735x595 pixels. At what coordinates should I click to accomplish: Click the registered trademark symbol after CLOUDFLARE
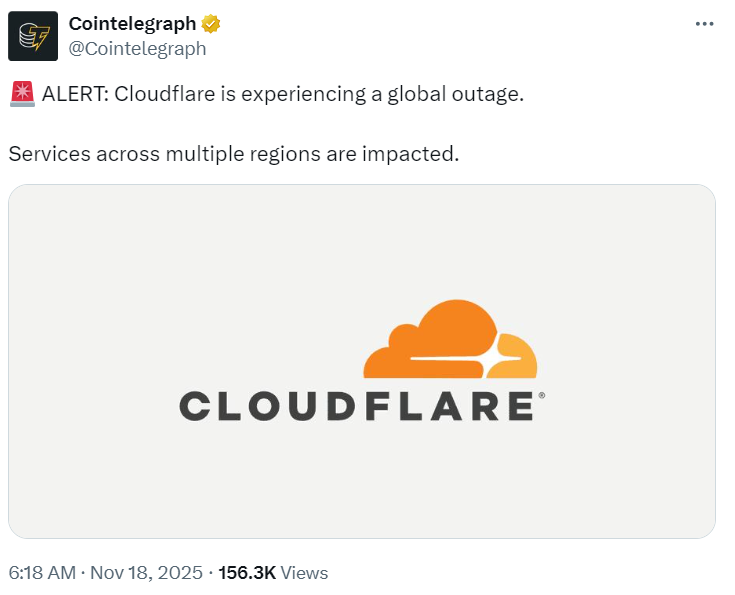click(542, 396)
